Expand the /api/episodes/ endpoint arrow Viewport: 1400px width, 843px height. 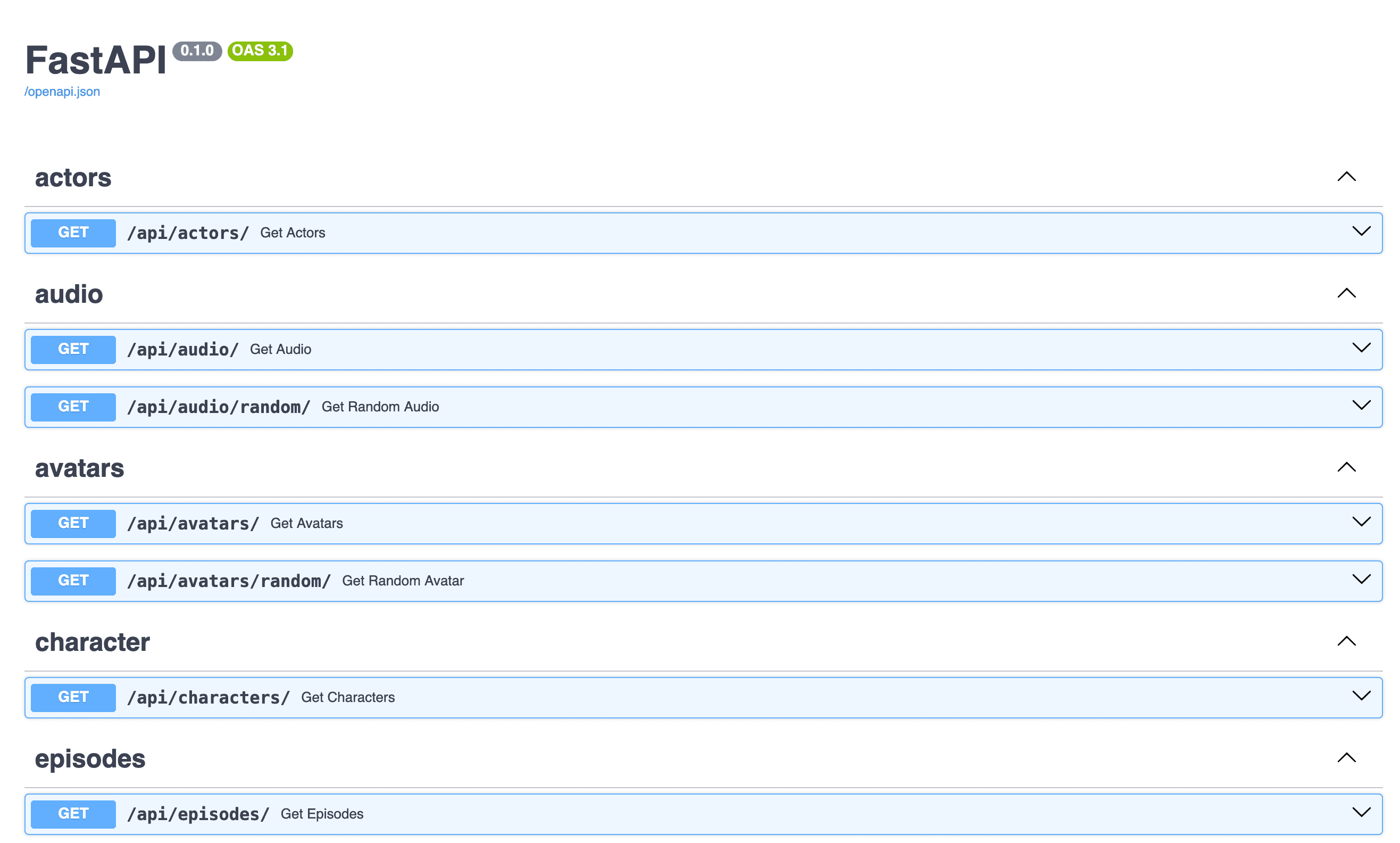(x=1361, y=812)
